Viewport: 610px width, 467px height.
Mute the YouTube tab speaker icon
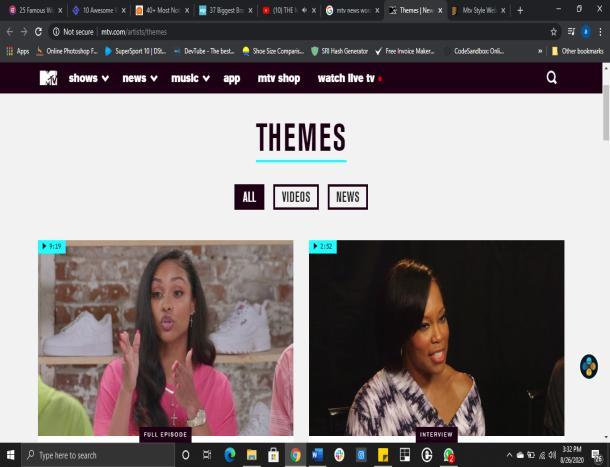click(x=305, y=10)
